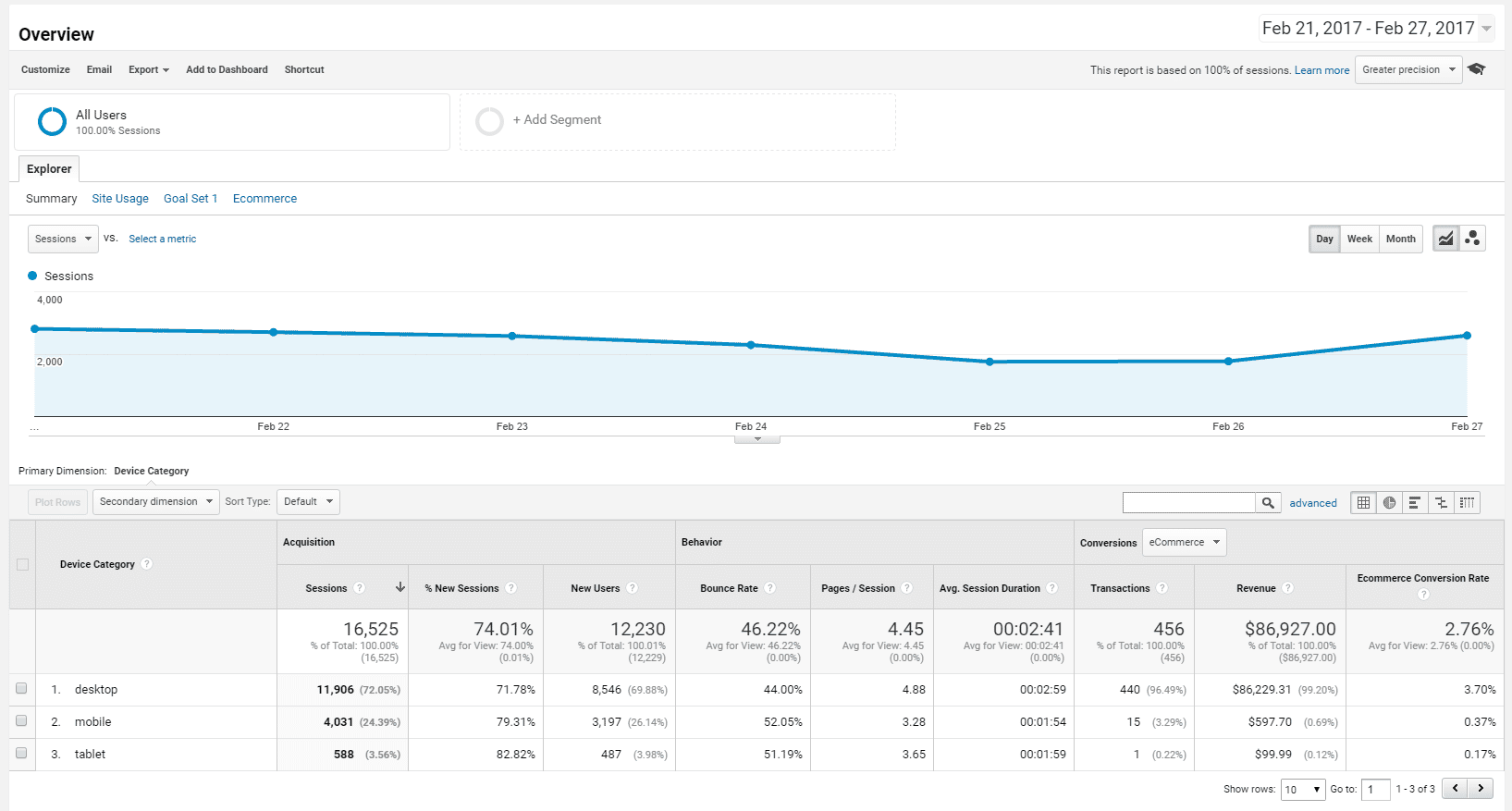
Task: Follow the Learn more link
Action: coord(1321,70)
